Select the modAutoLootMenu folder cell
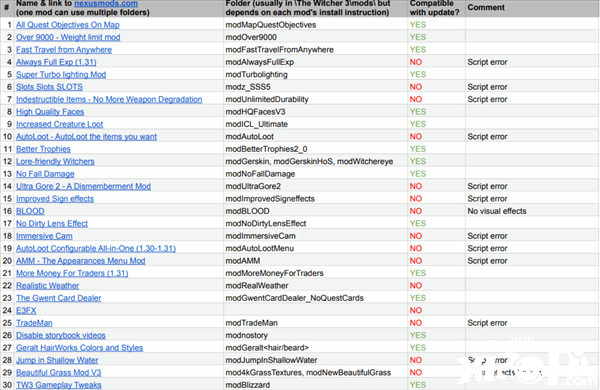 (316, 248)
